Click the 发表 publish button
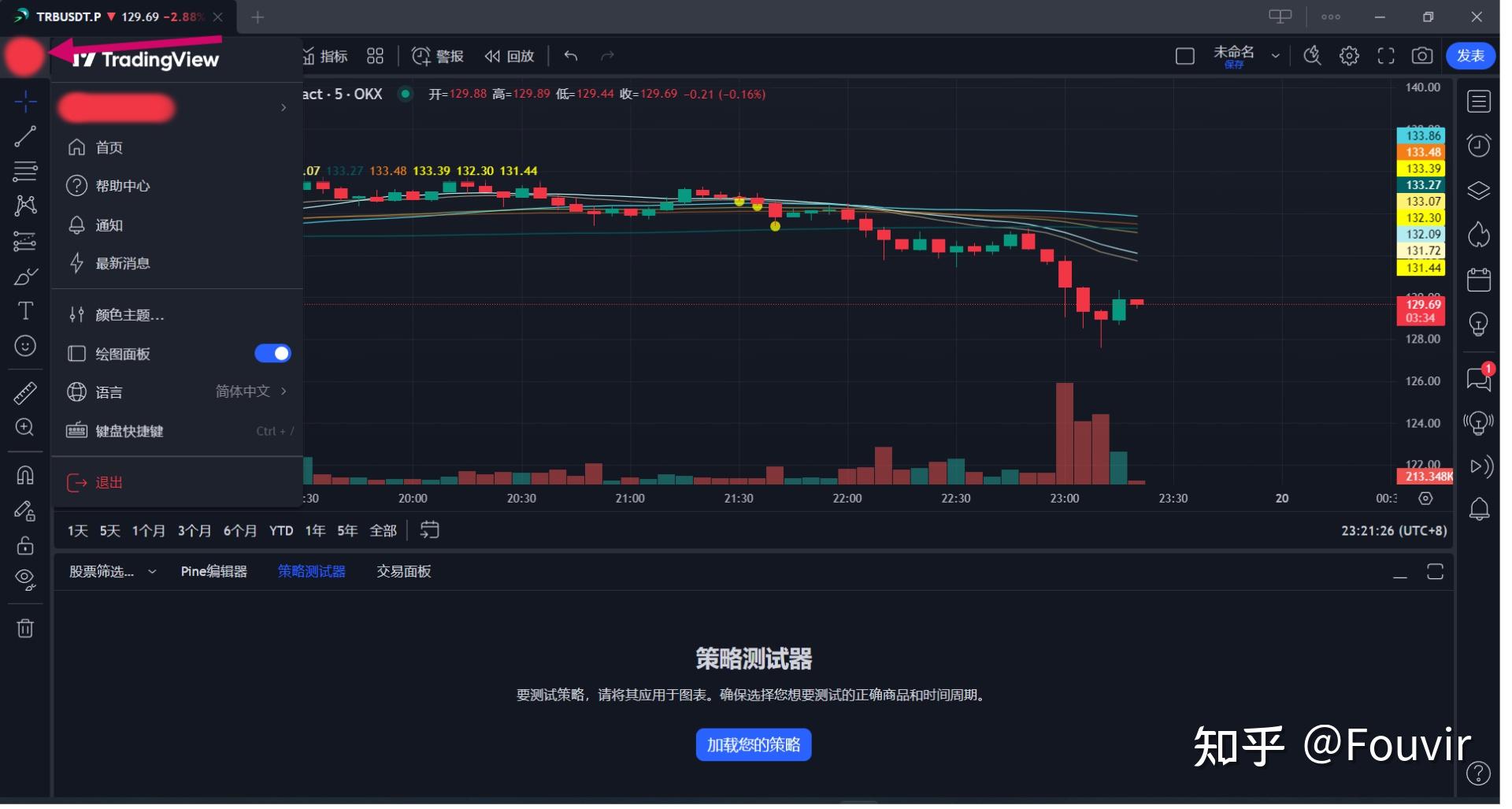The width and height of the screenshot is (1512, 809). (1469, 56)
